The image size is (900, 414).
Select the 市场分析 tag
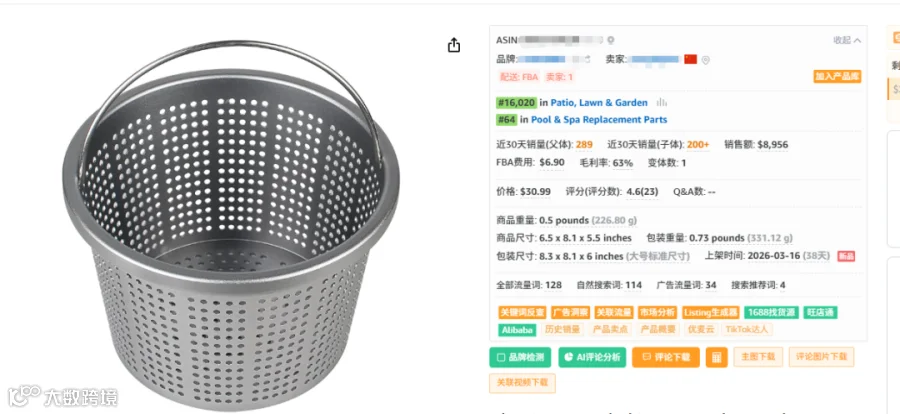point(657,312)
